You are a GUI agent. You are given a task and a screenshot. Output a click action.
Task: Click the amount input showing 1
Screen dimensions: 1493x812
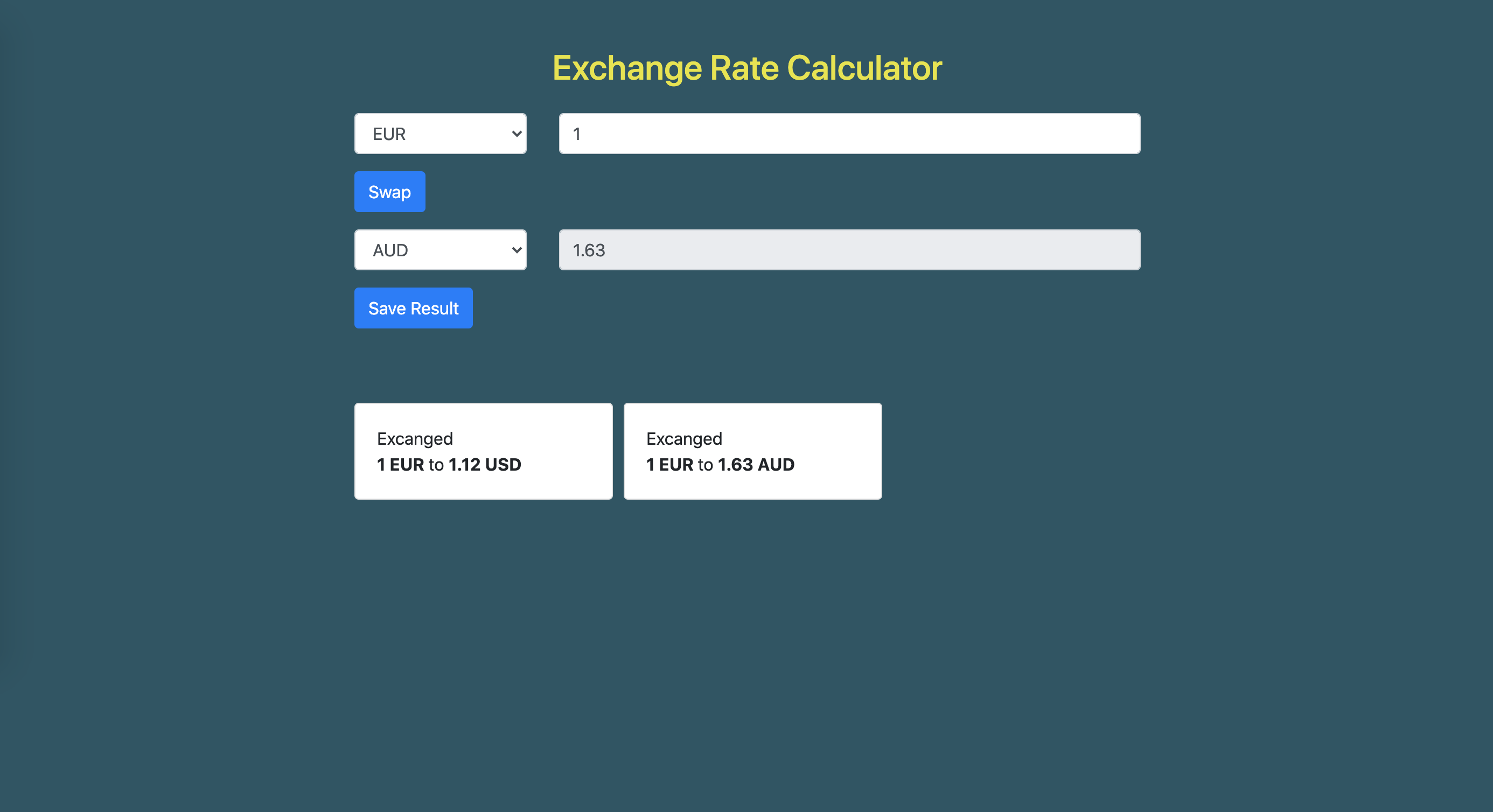(x=849, y=134)
